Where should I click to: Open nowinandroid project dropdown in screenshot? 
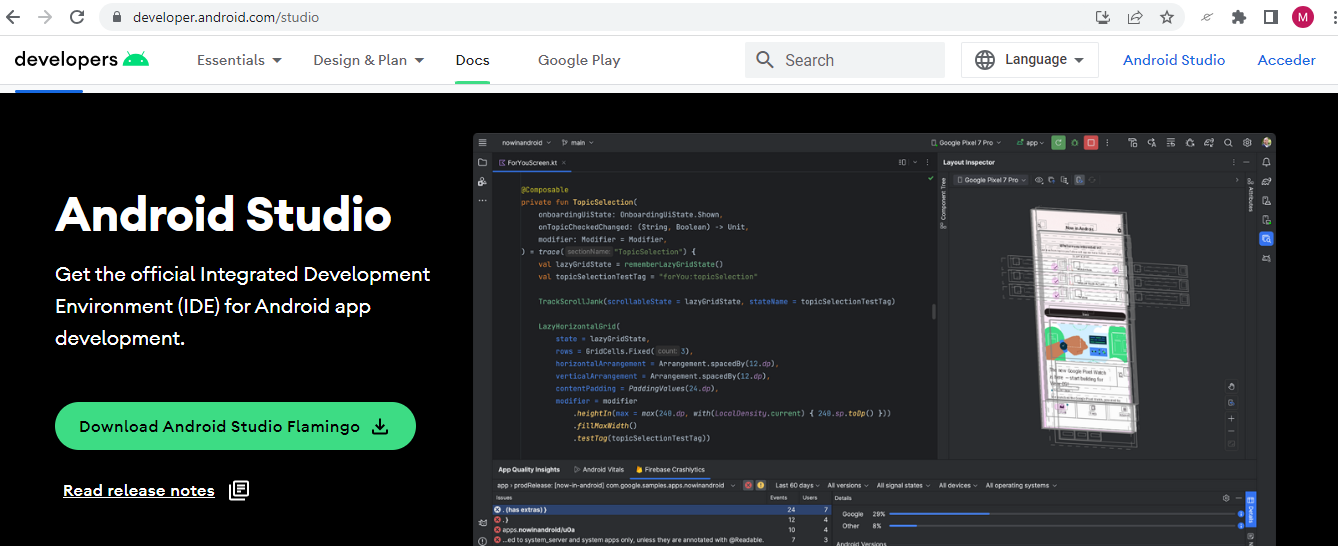(x=525, y=143)
